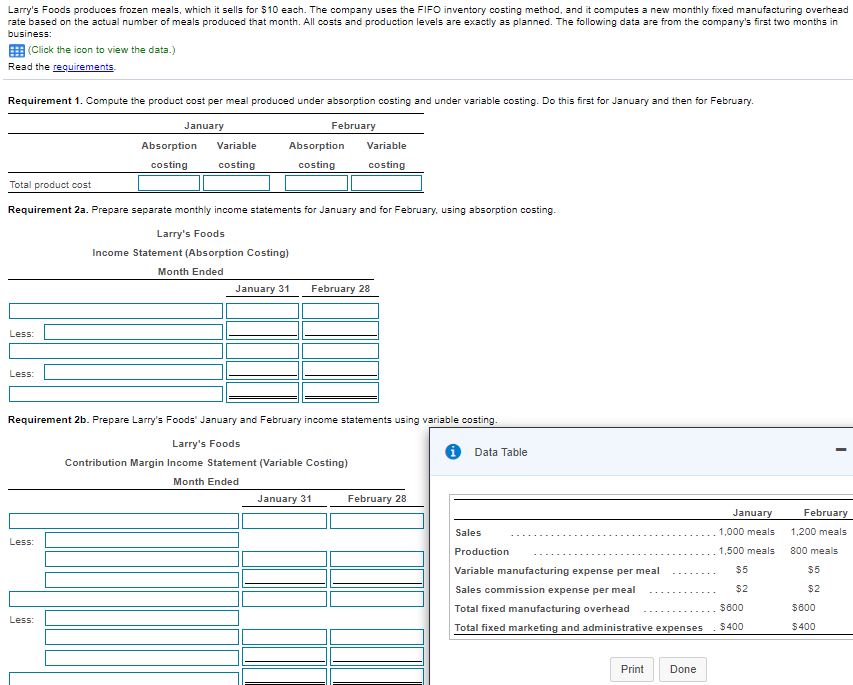Click 'Requirement 2b.' heading text
Image resolution: width=853 pixels, height=685 pixels.
[x=48, y=419]
